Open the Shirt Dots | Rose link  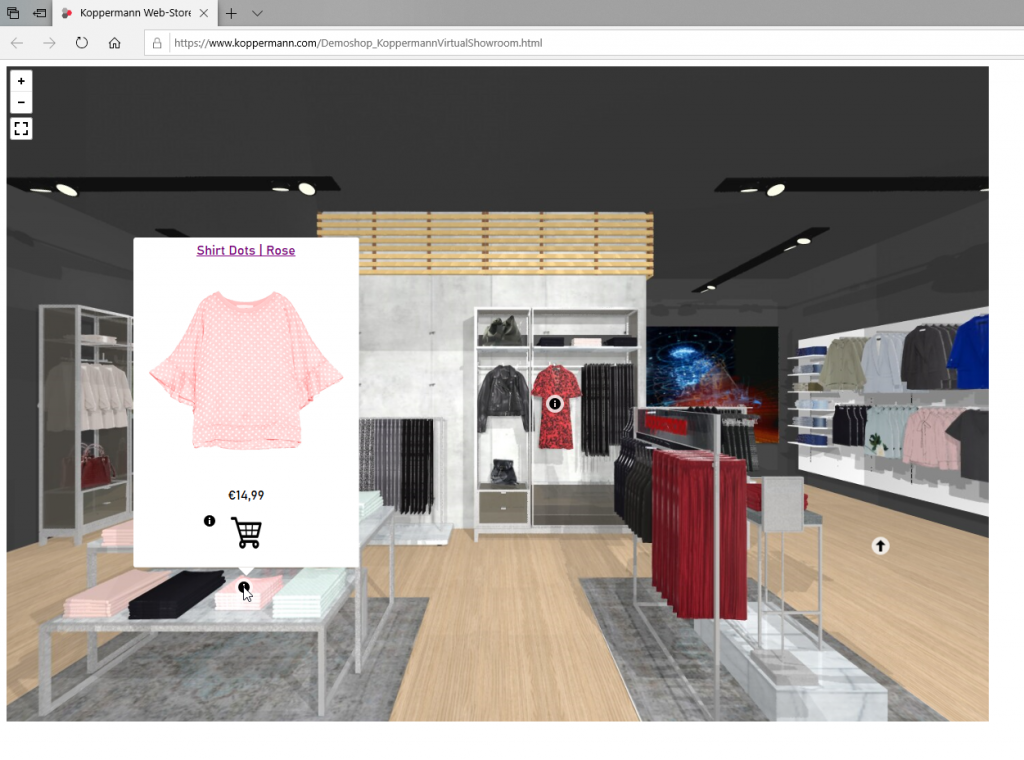[246, 250]
